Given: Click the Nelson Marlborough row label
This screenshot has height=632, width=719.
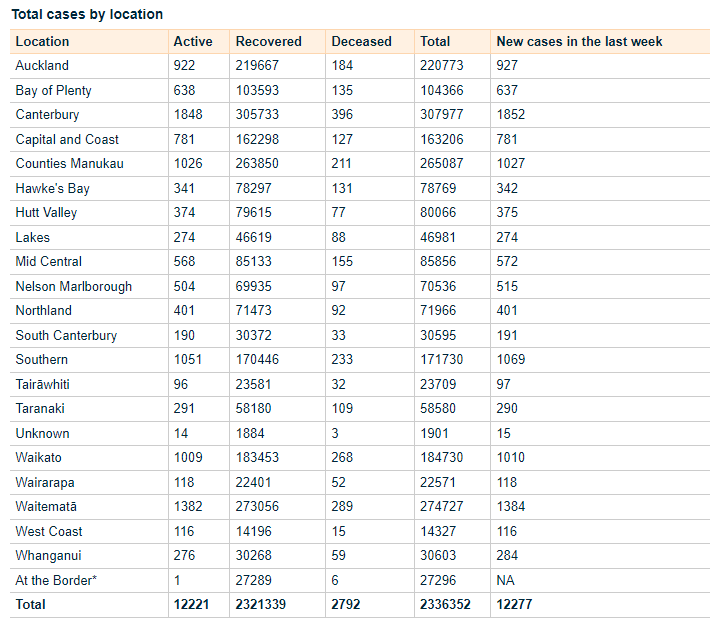Looking at the screenshot, I should [x=74, y=286].
